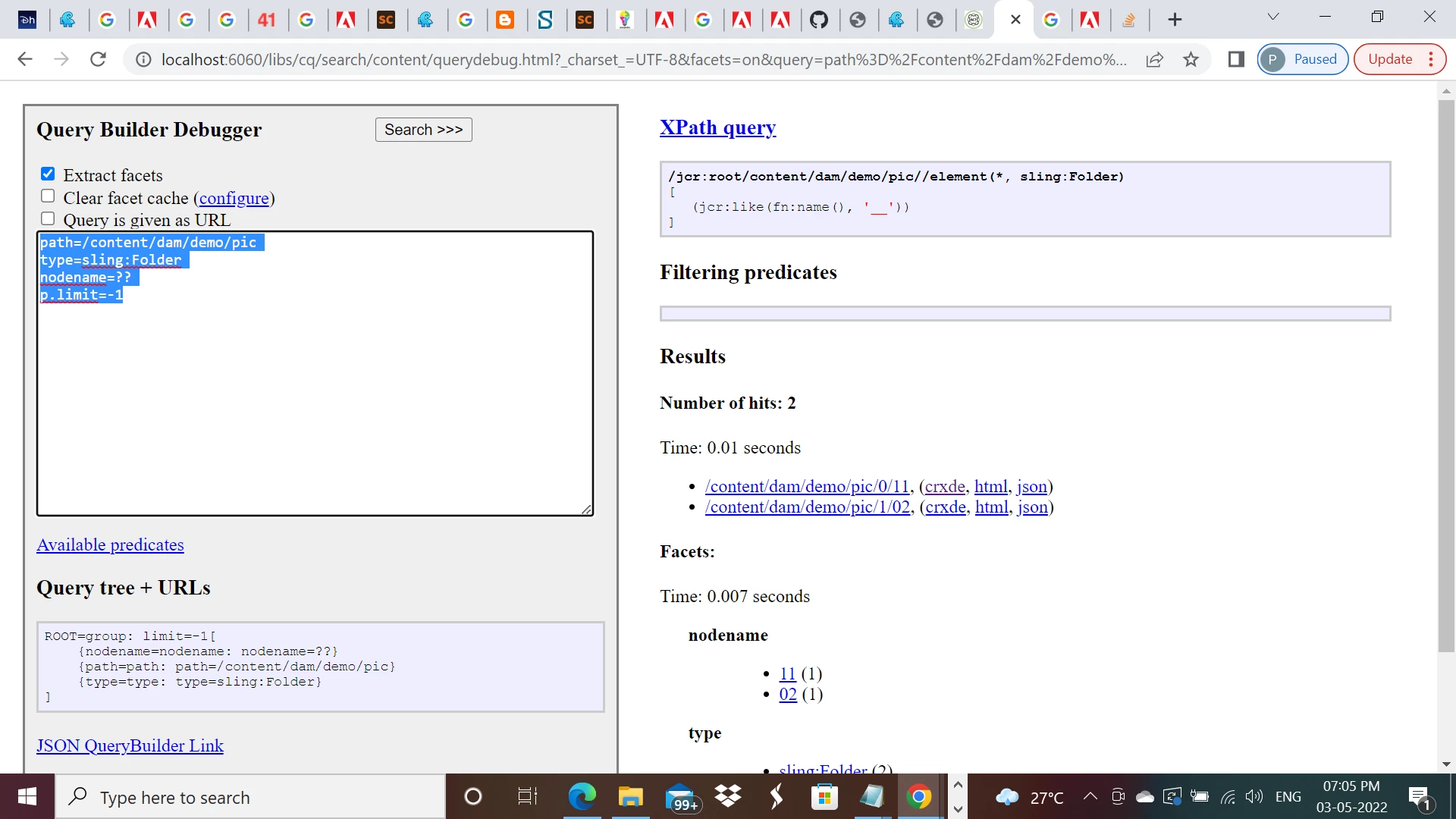
Task: Show hidden system tray icons
Action: pyautogui.click(x=1090, y=796)
